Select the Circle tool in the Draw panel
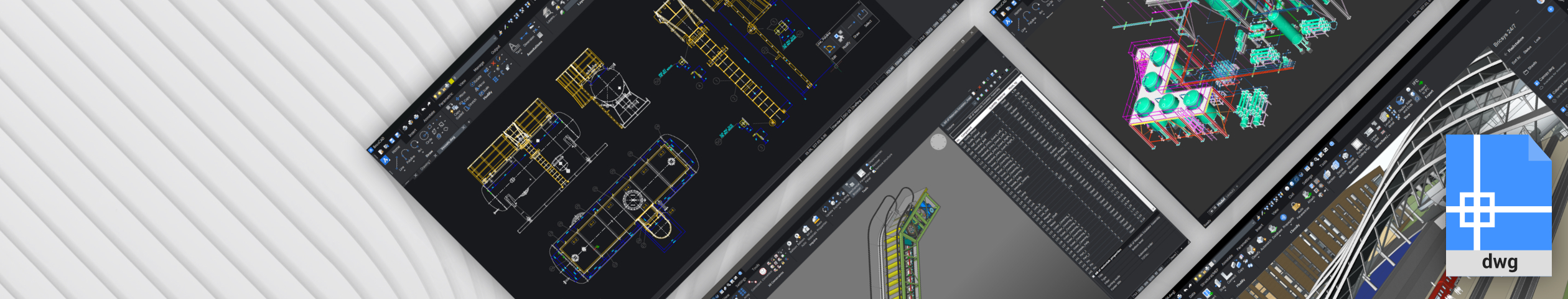The height and width of the screenshot is (299, 1568). click(x=425, y=137)
